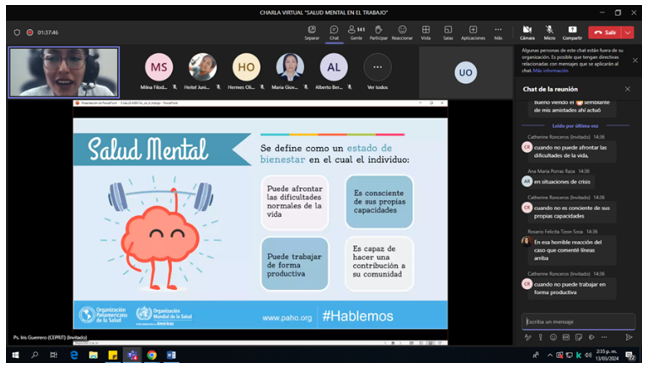Send the chat message
The image size is (648, 365).
(629, 337)
